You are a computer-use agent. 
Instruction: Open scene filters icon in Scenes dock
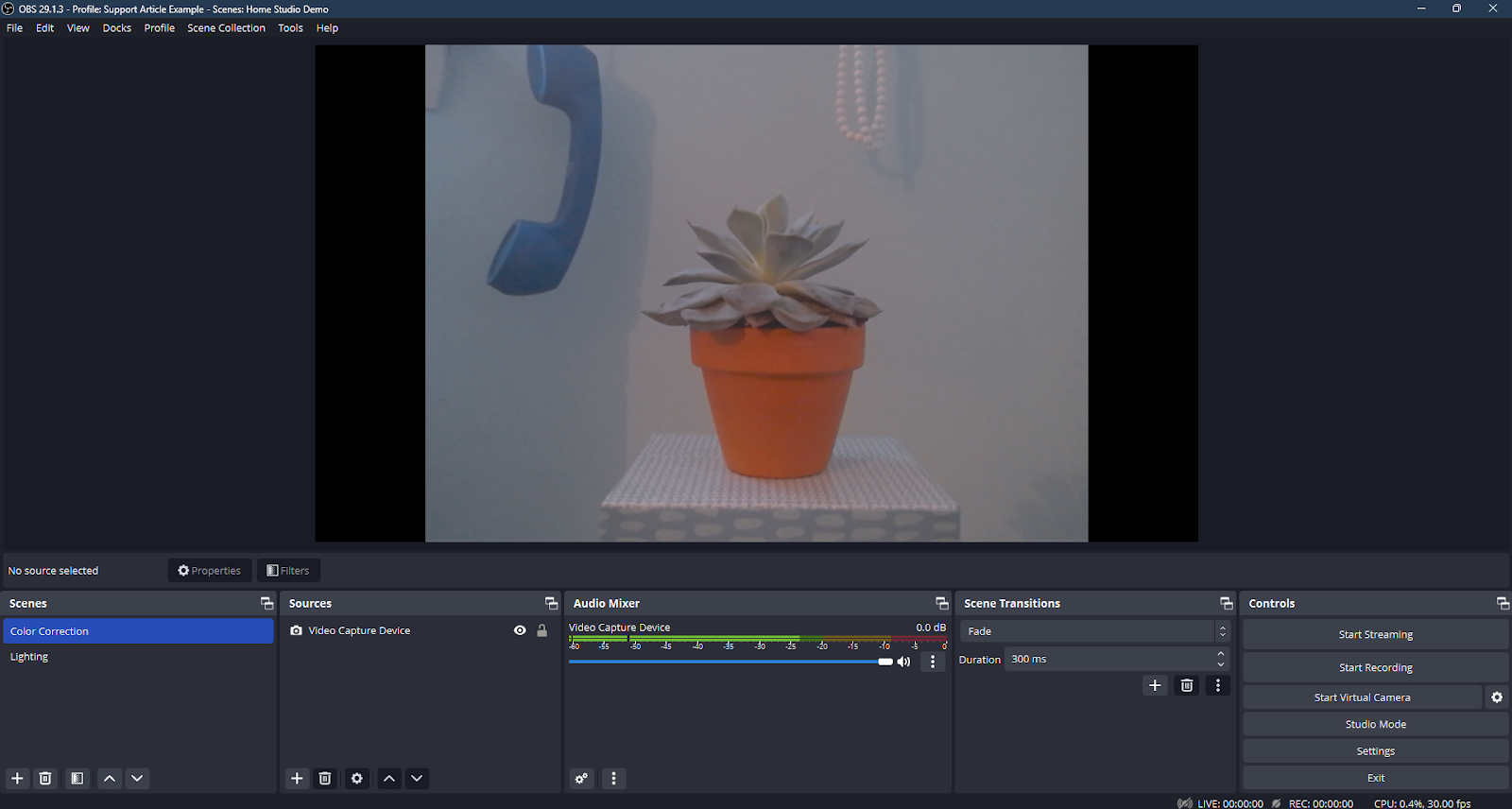click(77, 779)
